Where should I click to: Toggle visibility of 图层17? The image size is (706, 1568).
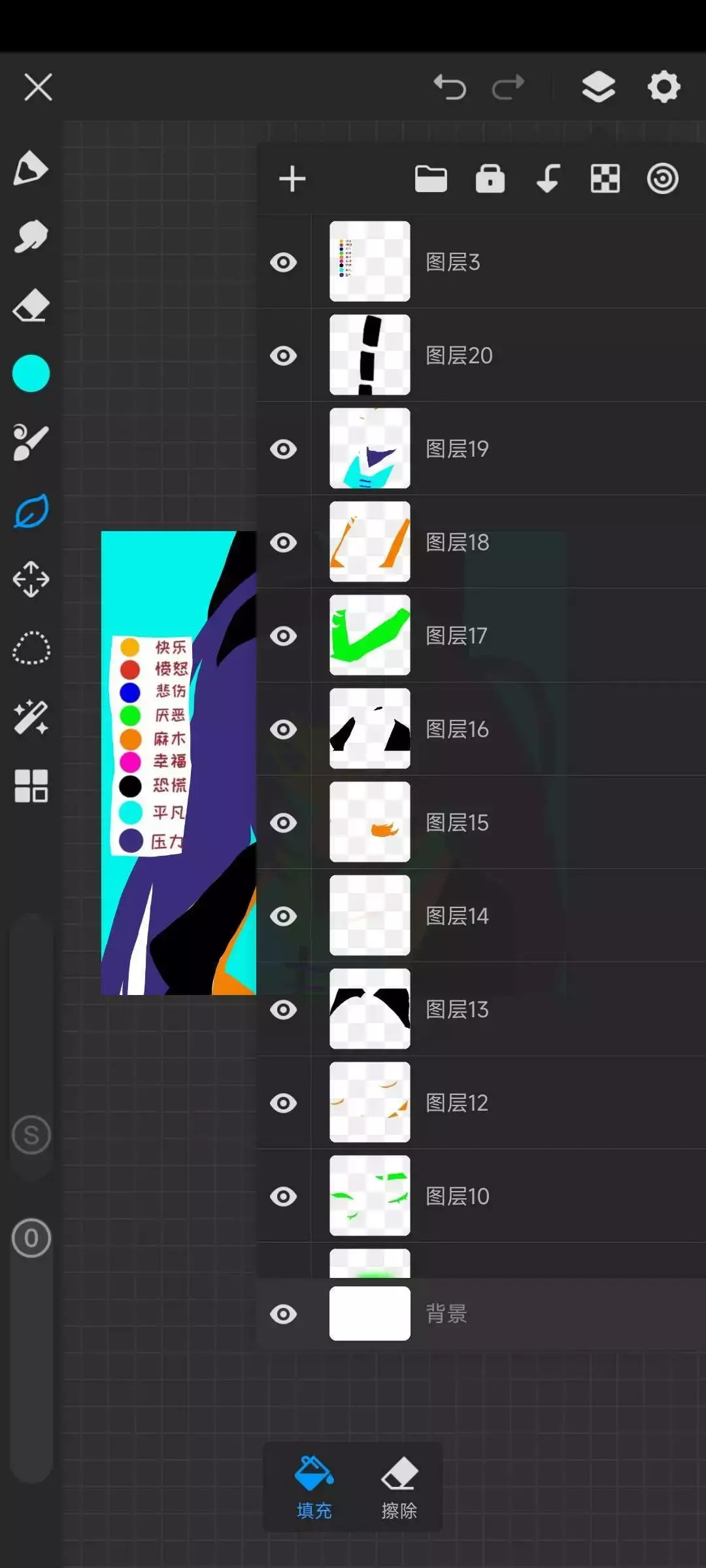coord(284,636)
